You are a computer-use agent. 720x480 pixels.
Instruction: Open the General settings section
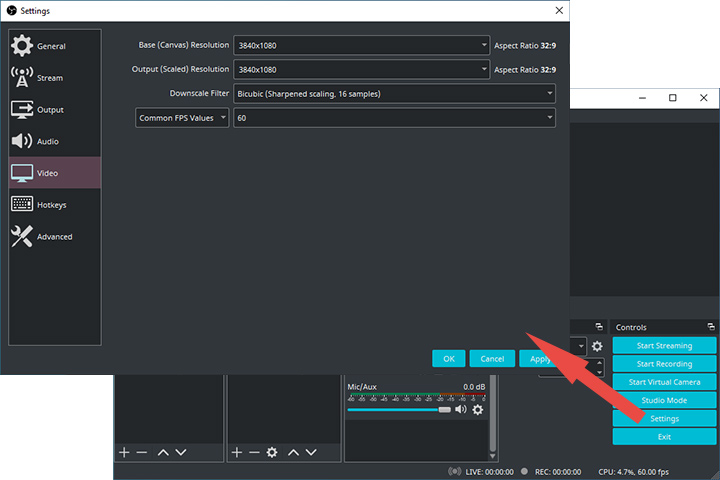50,46
